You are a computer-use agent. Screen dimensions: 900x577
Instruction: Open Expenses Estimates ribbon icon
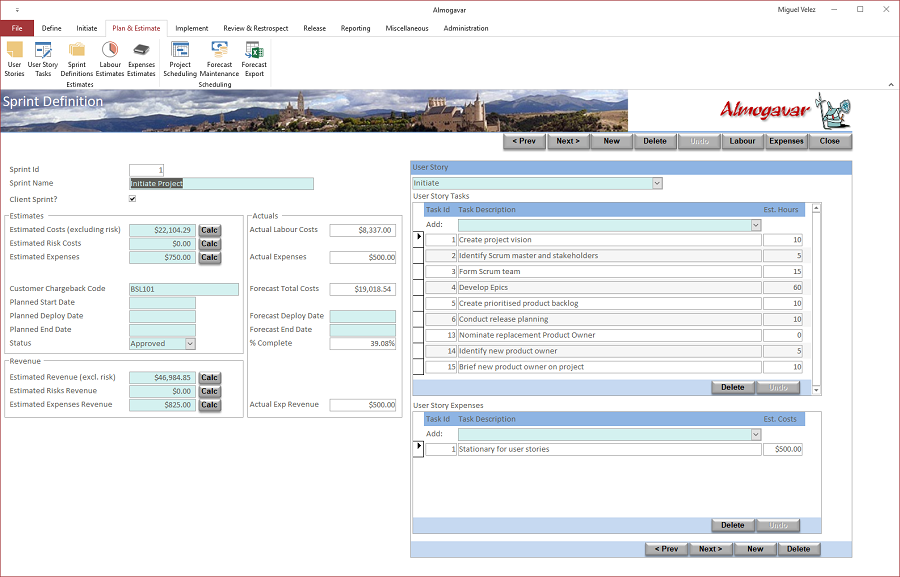coord(141,59)
